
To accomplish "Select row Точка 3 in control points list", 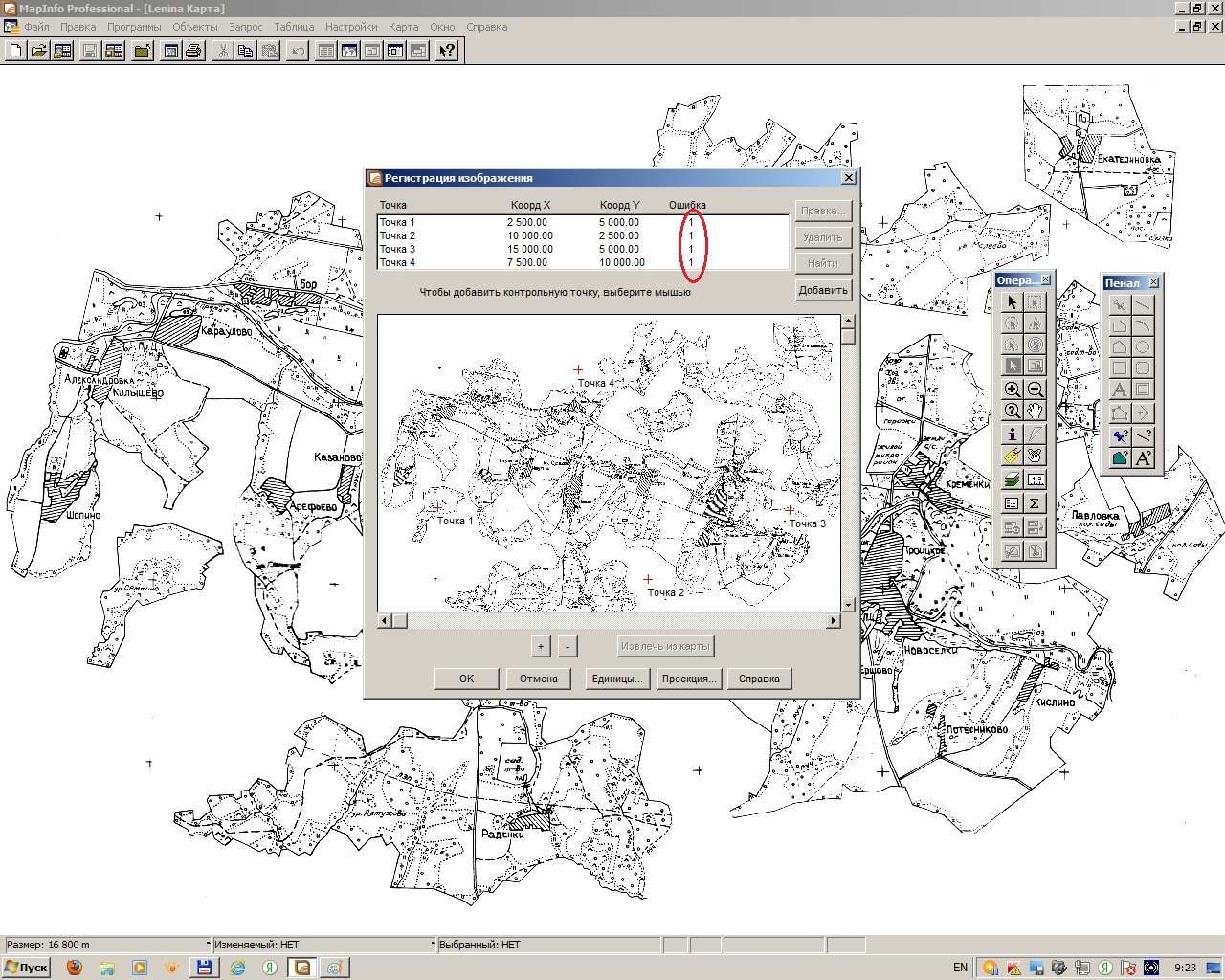I will coord(583,249).
